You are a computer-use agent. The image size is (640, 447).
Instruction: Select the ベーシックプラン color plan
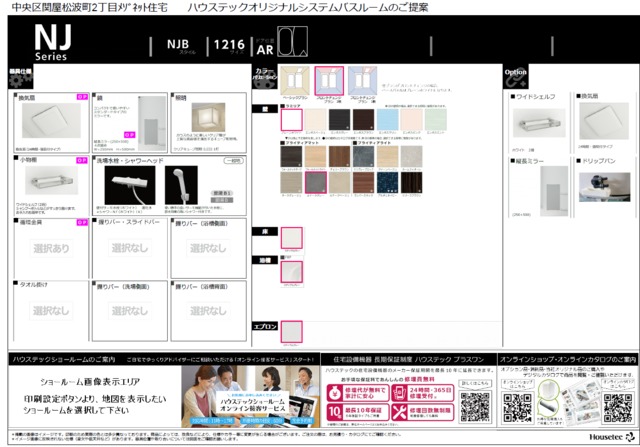(293, 81)
